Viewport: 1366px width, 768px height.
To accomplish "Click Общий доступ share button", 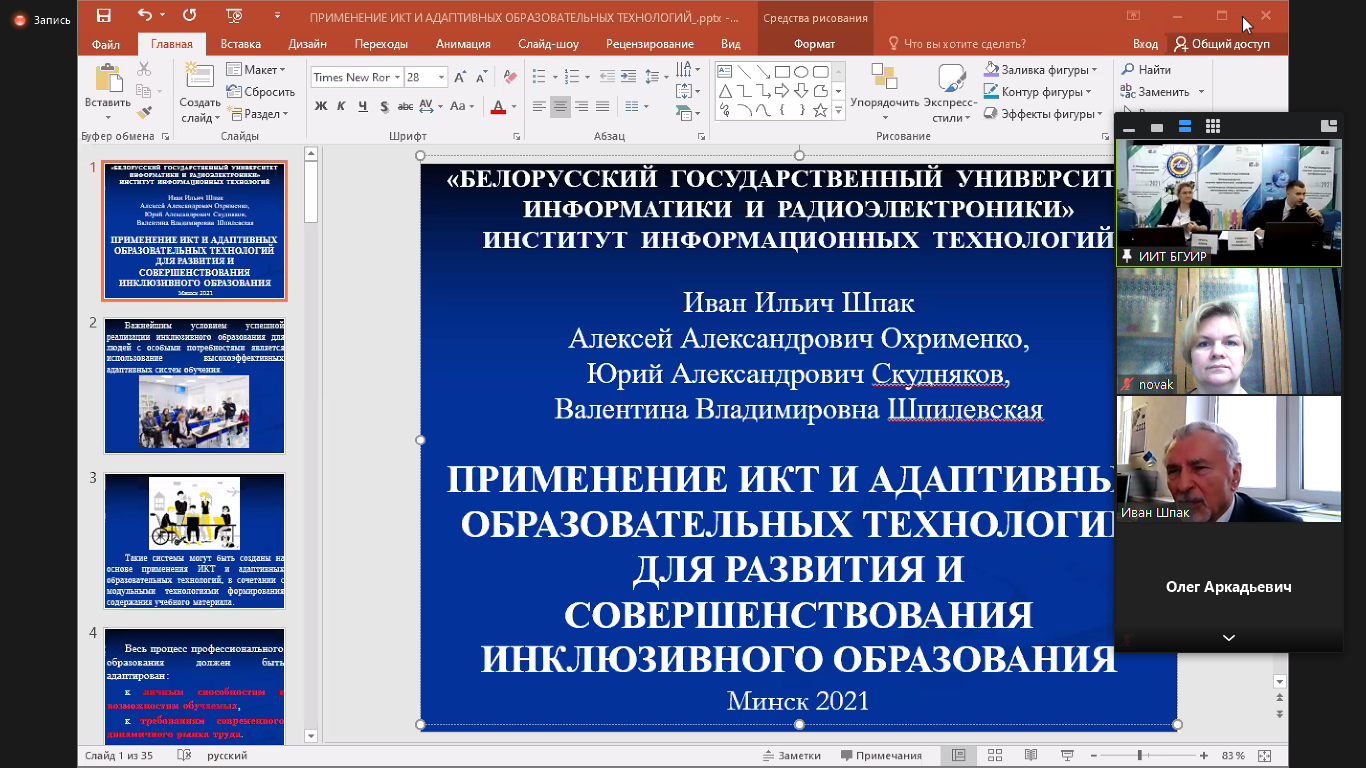I will (1222, 44).
